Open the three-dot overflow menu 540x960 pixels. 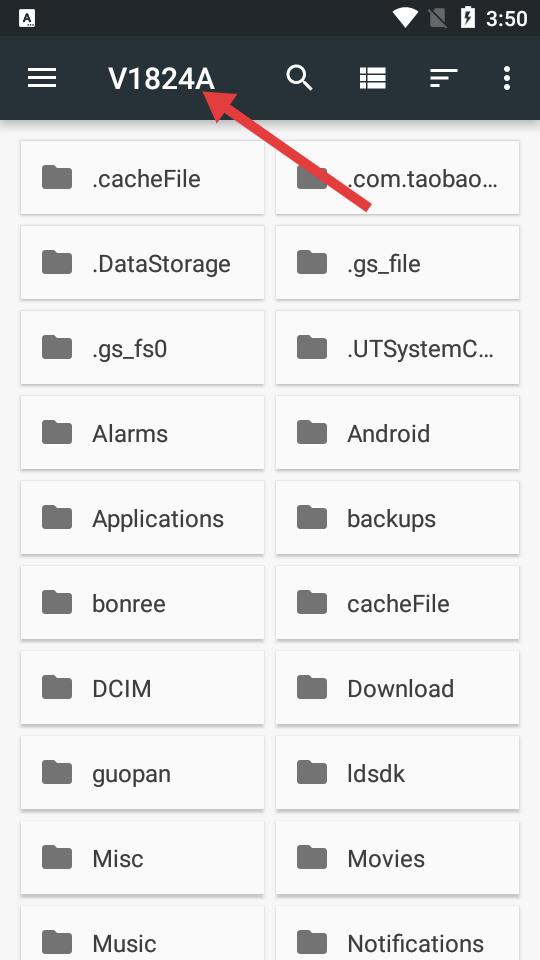(506, 78)
